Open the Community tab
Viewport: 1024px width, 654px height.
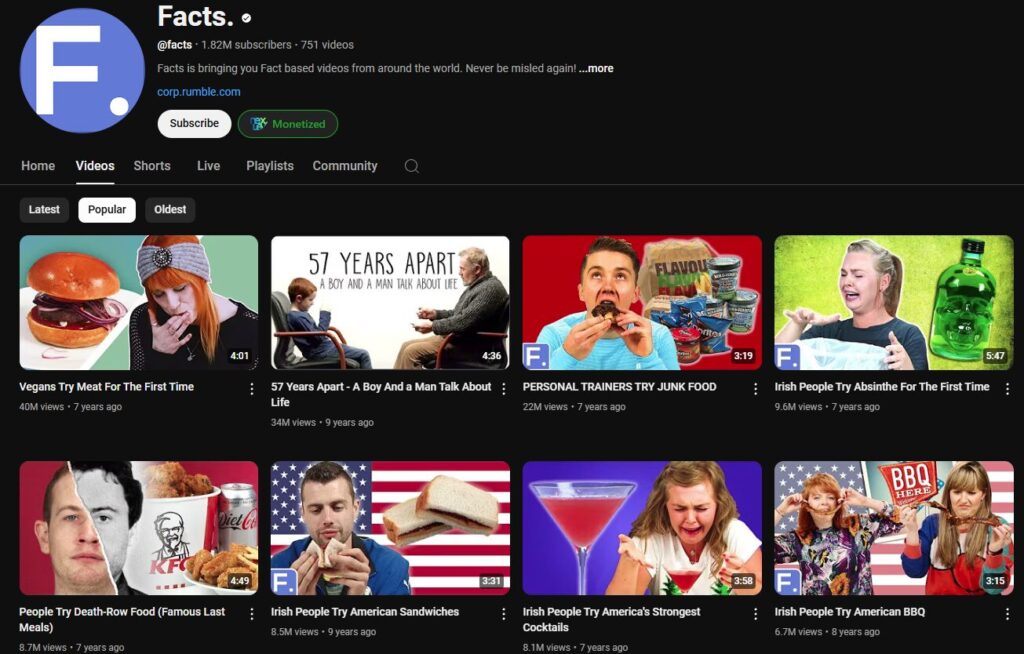point(345,166)
